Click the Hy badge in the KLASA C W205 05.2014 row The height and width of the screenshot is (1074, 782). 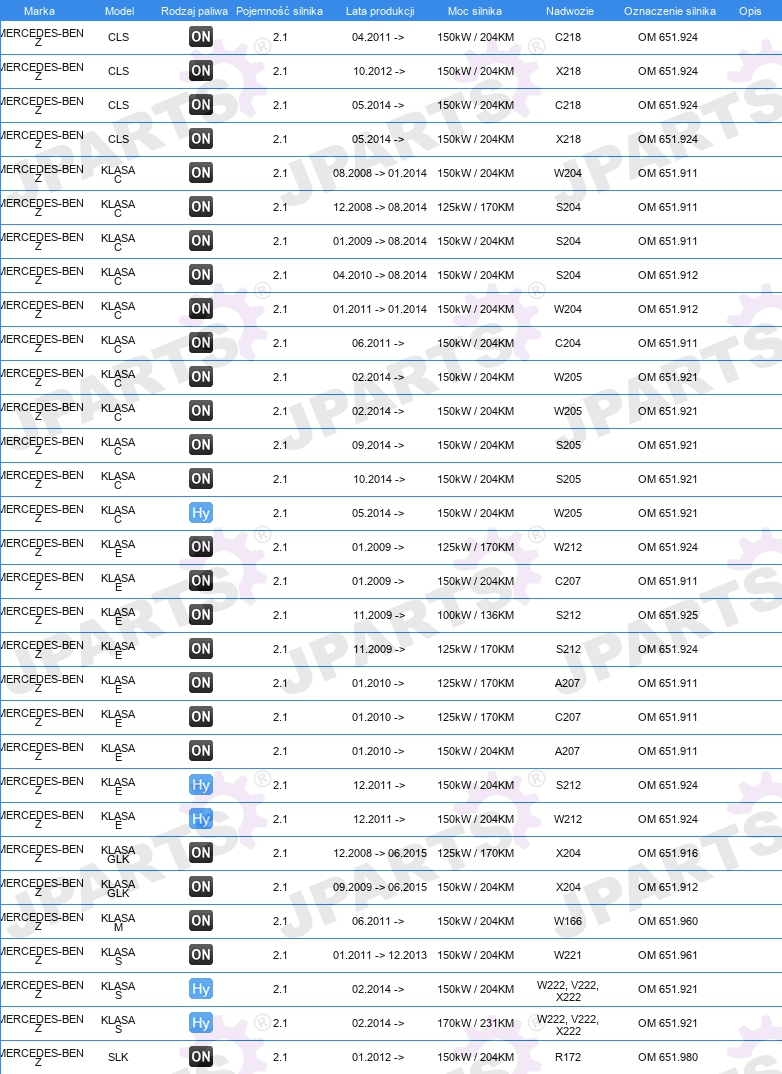[201, 512]
